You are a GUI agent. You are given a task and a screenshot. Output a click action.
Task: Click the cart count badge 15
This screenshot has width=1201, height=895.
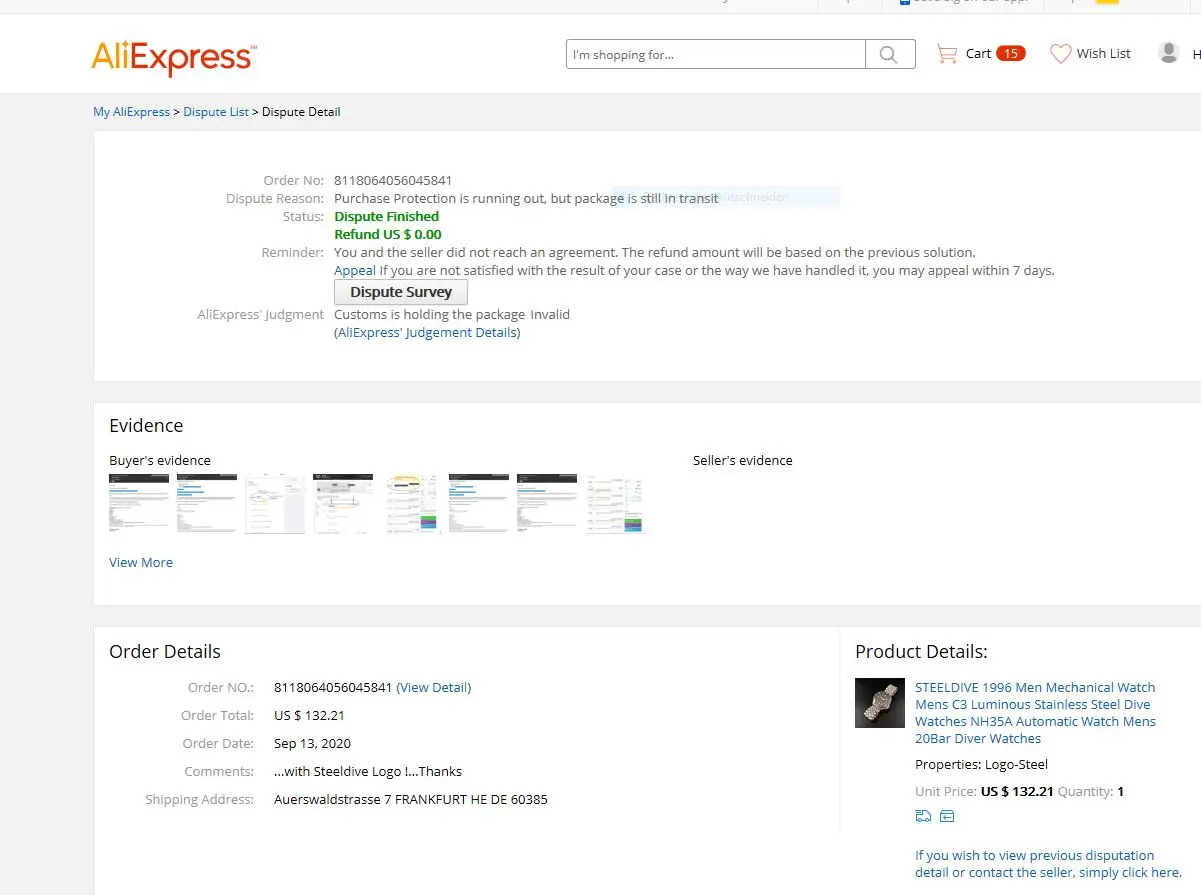(x=1011, y=54)
